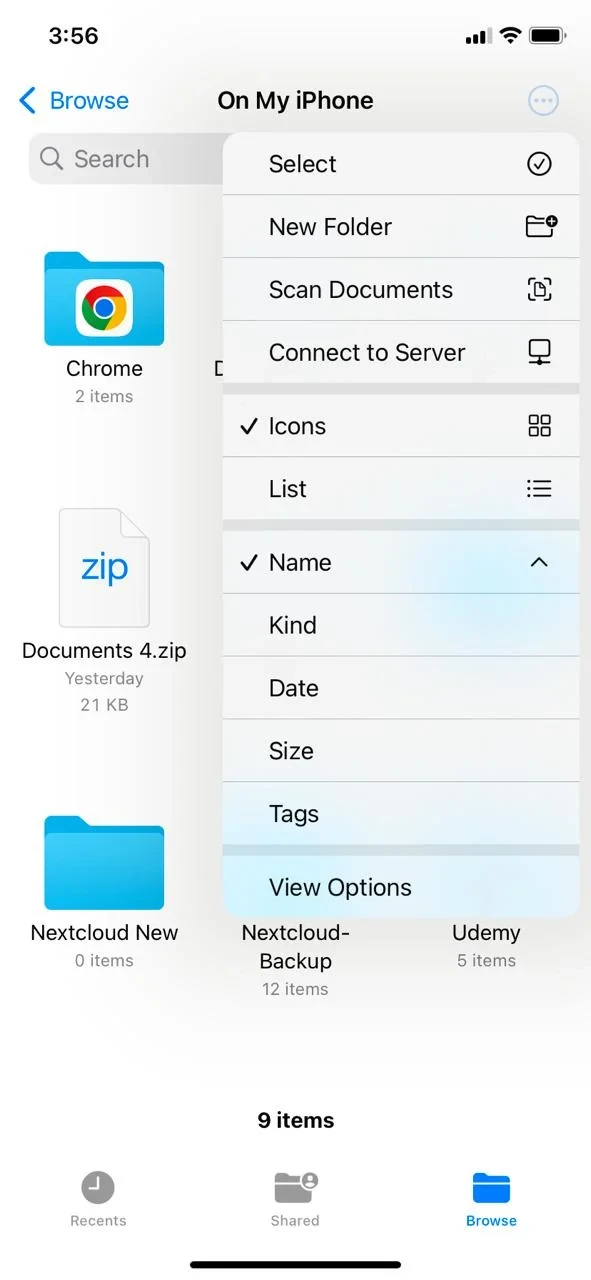
Task: Sort files by Size
Action: [x=401, y=751]
